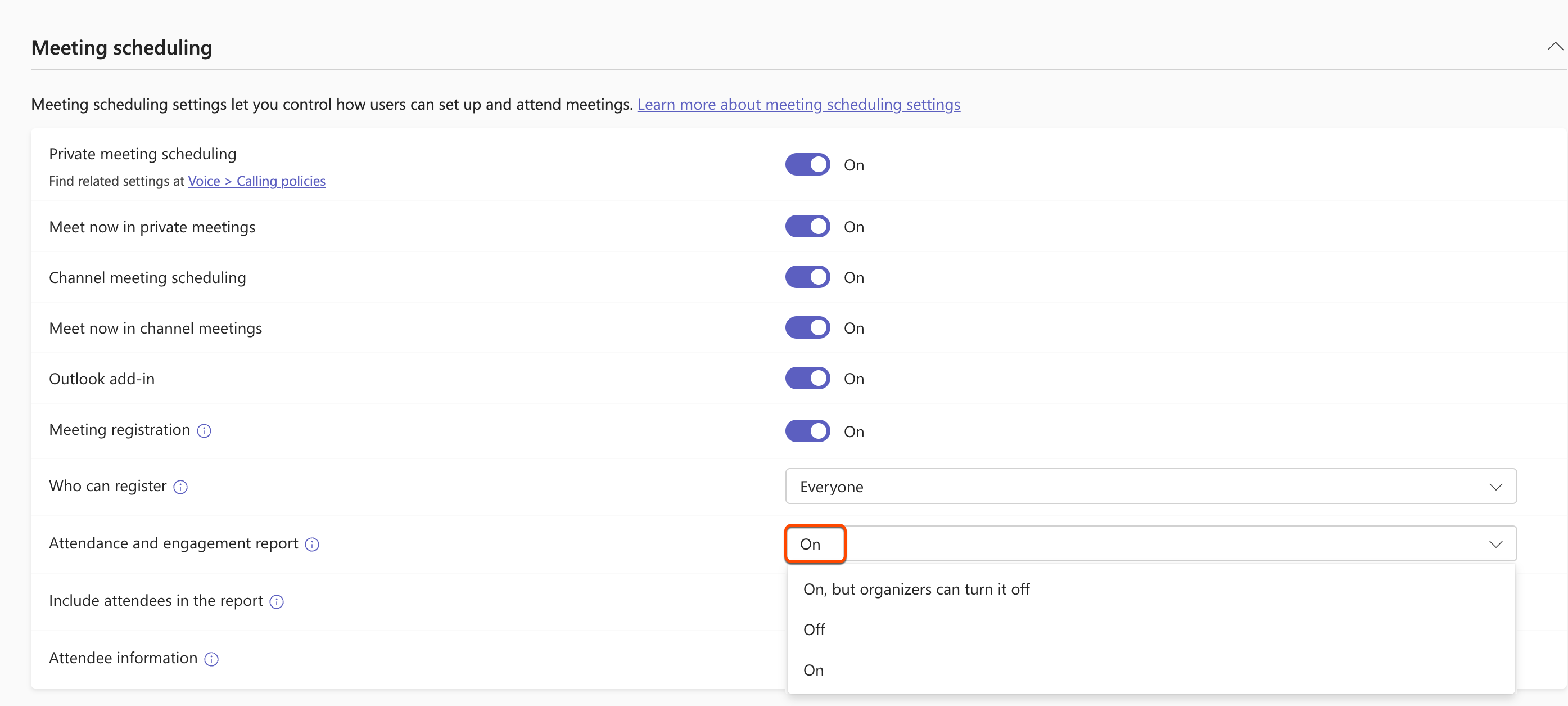Disable Meet now in private meetings
The width and height of the screenshot is (1568, 706).
(x=807, y=226)
